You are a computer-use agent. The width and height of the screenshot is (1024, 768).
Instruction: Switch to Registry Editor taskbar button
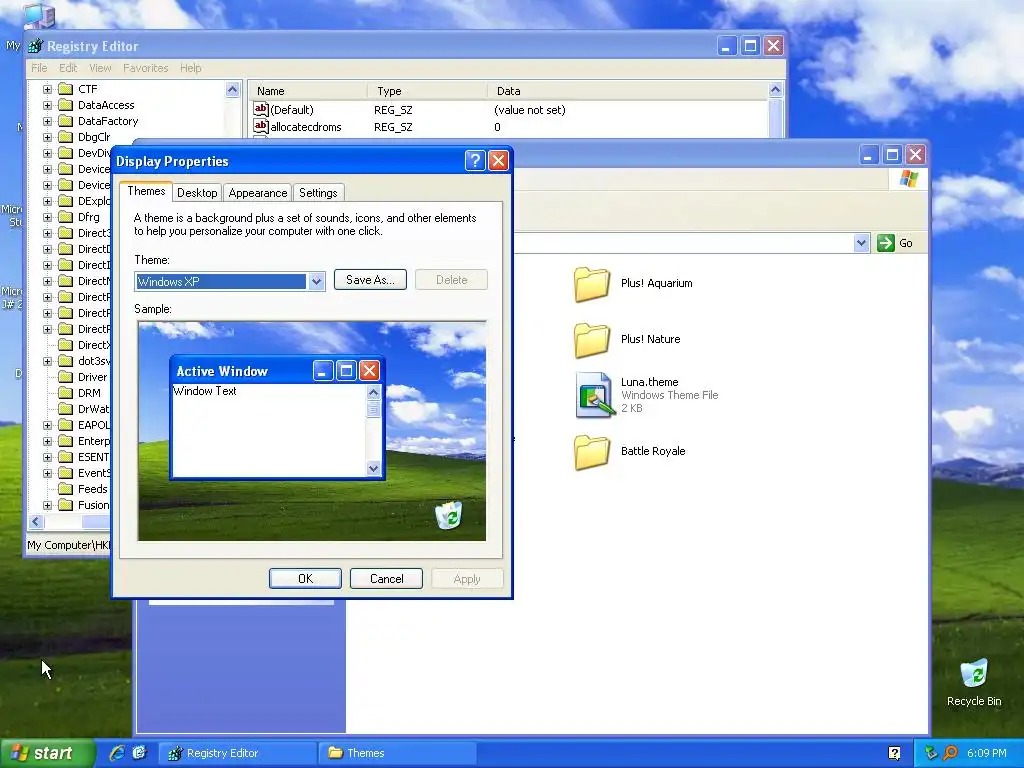click(x=238, y=753)
